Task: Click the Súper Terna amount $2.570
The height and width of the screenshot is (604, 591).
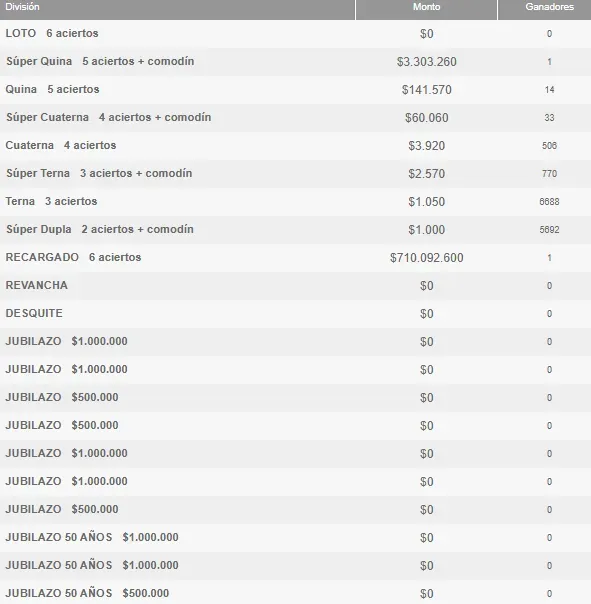Action: (x=426, y=174)
